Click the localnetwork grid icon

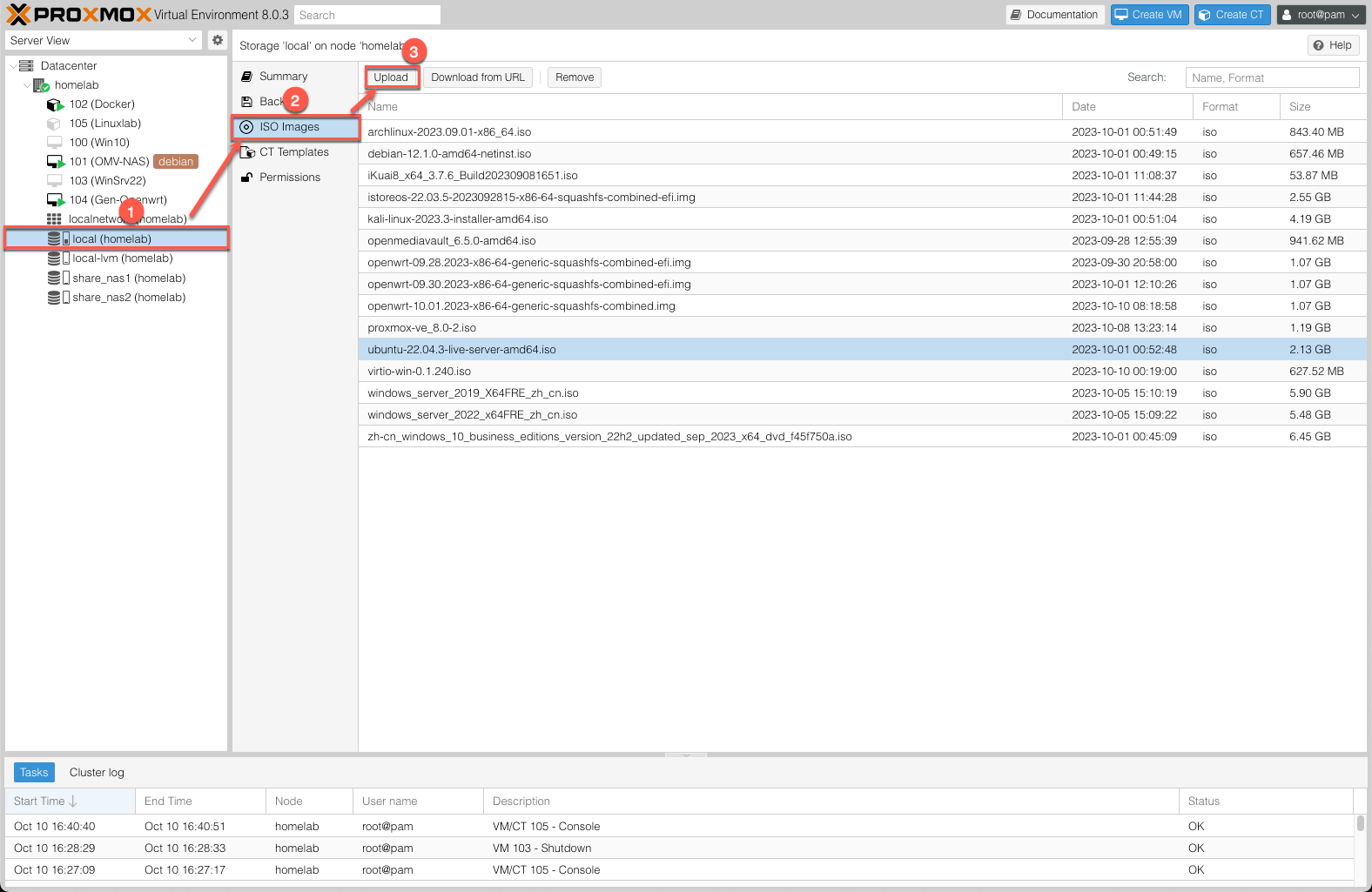coord(54,219)
